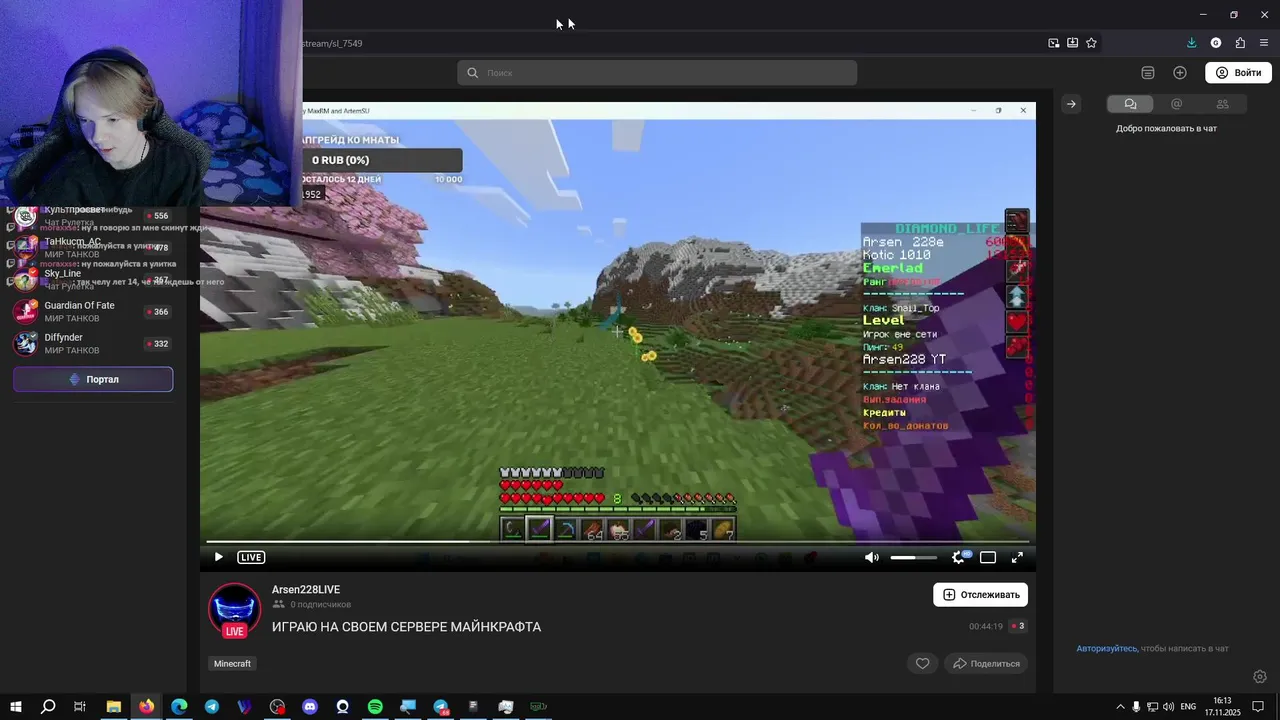Viewport: 1280px width, 720px height.
Task: Open Guardian Of Fate channel in sidebar
Action: 93,311
